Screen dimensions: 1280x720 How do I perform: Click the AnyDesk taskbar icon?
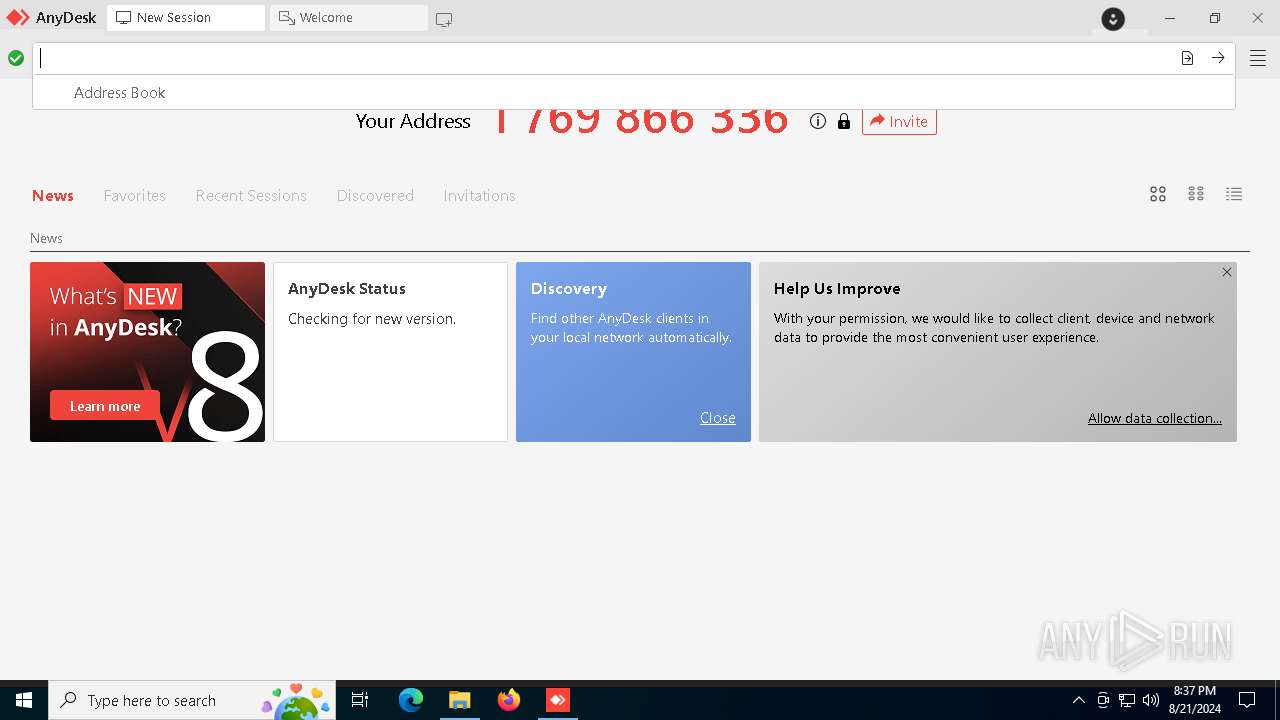tap(558, 700)
